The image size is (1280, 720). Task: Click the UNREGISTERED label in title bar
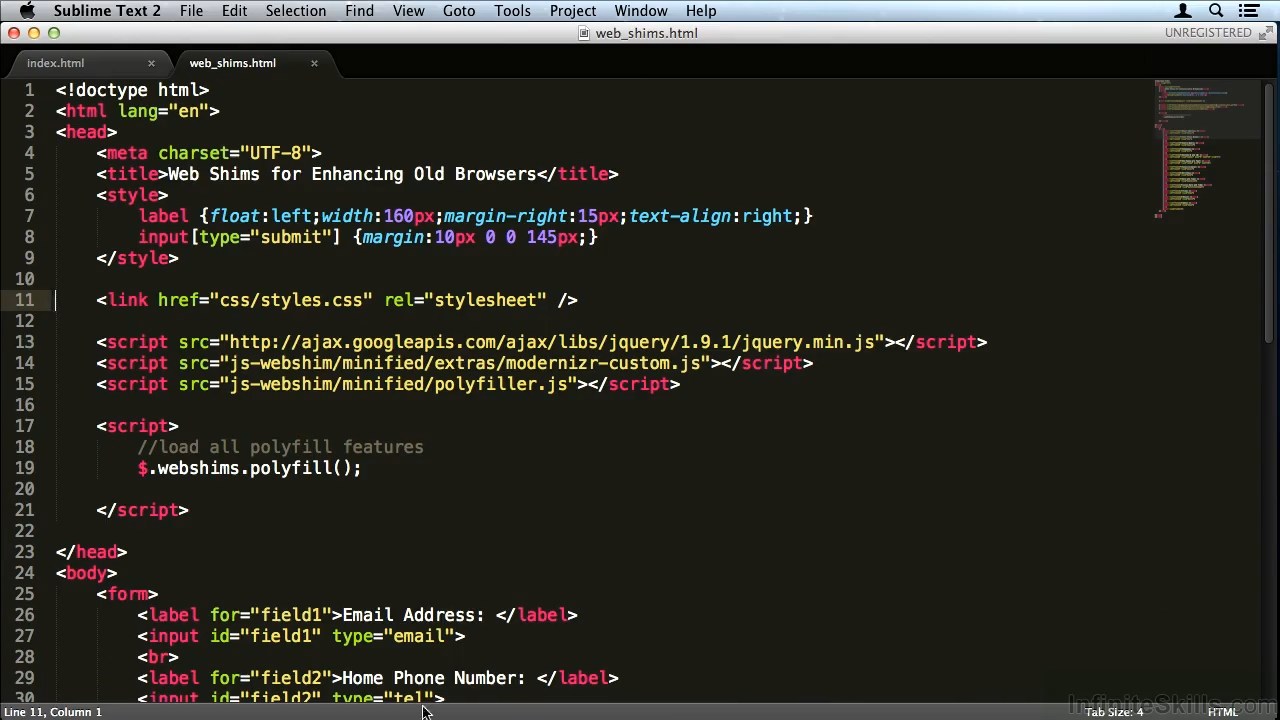[x=1208, y=33]
